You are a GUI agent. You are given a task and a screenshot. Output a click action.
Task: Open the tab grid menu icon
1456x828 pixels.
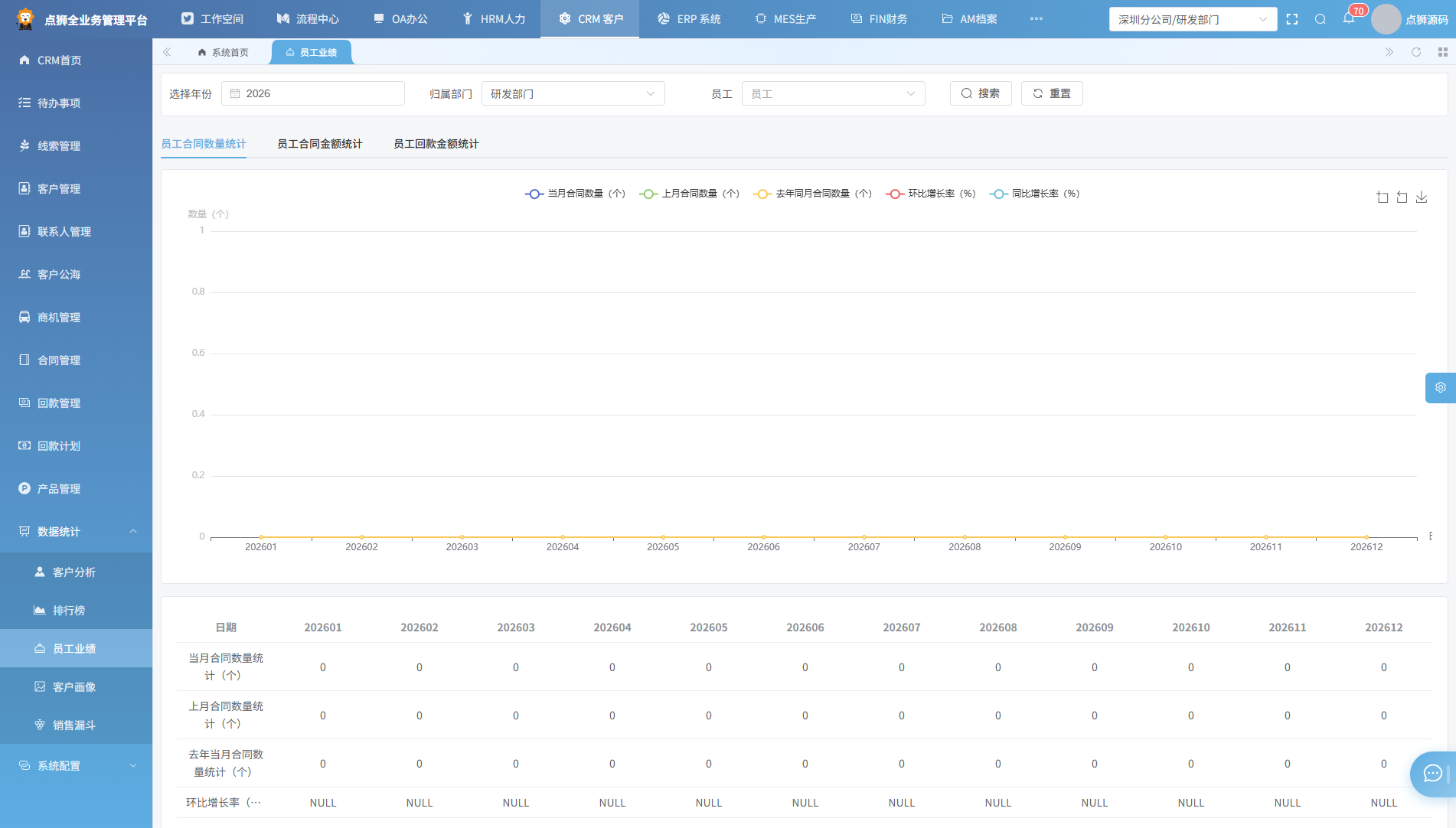(x=1443, y=52)
